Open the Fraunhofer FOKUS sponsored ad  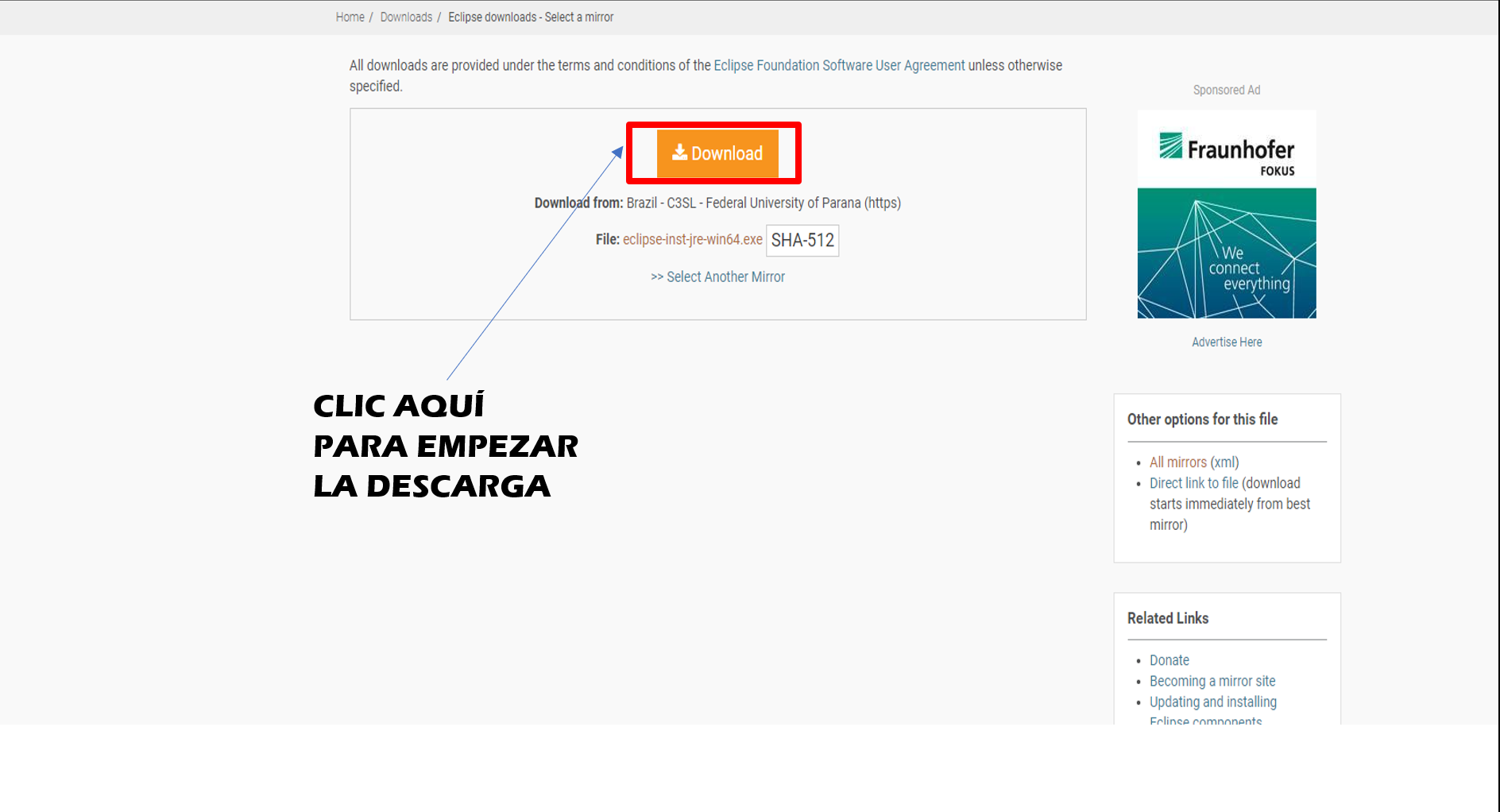click(x=1227, y=214)
